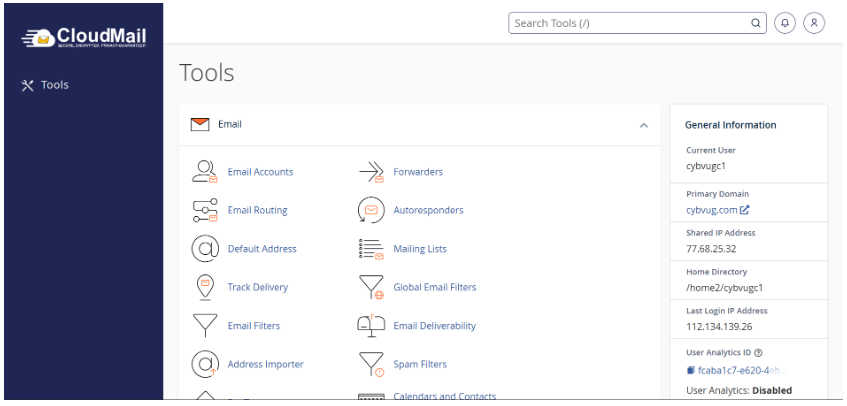
Task: Open the user account menu
Action: 814,23
